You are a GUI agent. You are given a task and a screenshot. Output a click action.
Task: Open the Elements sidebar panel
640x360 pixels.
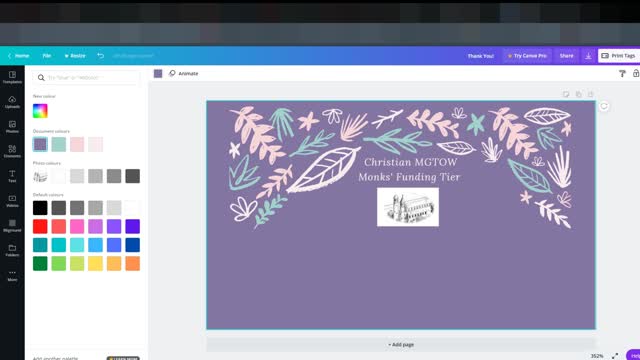tap(12, 151)
